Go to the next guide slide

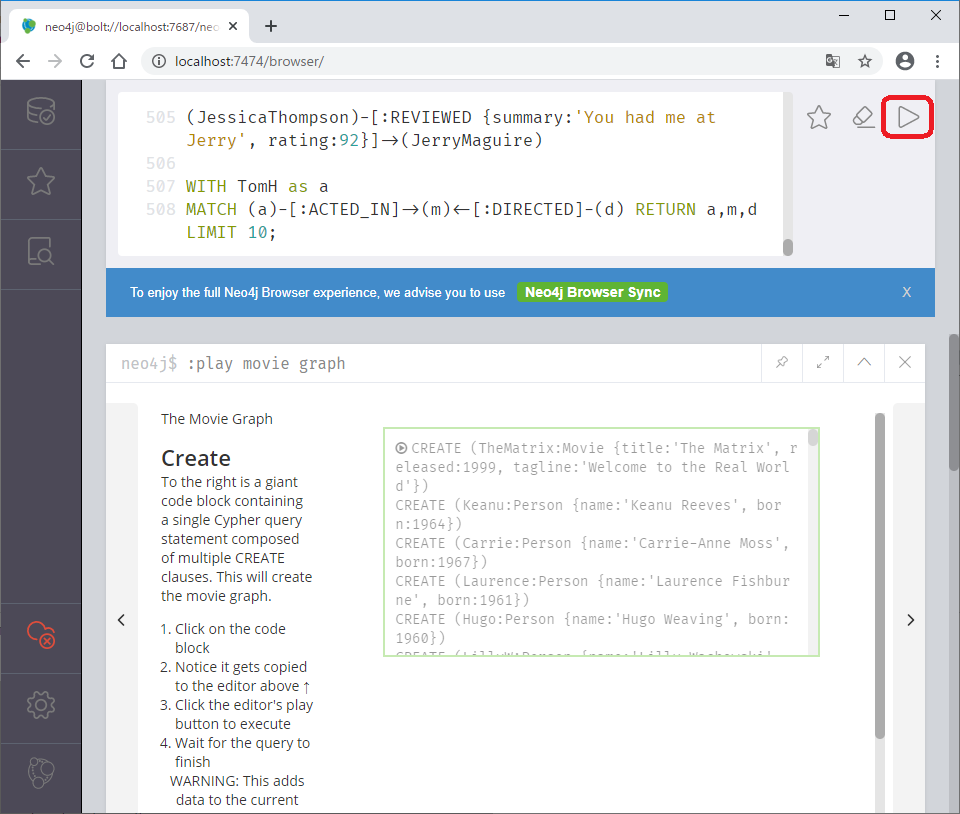910,620
